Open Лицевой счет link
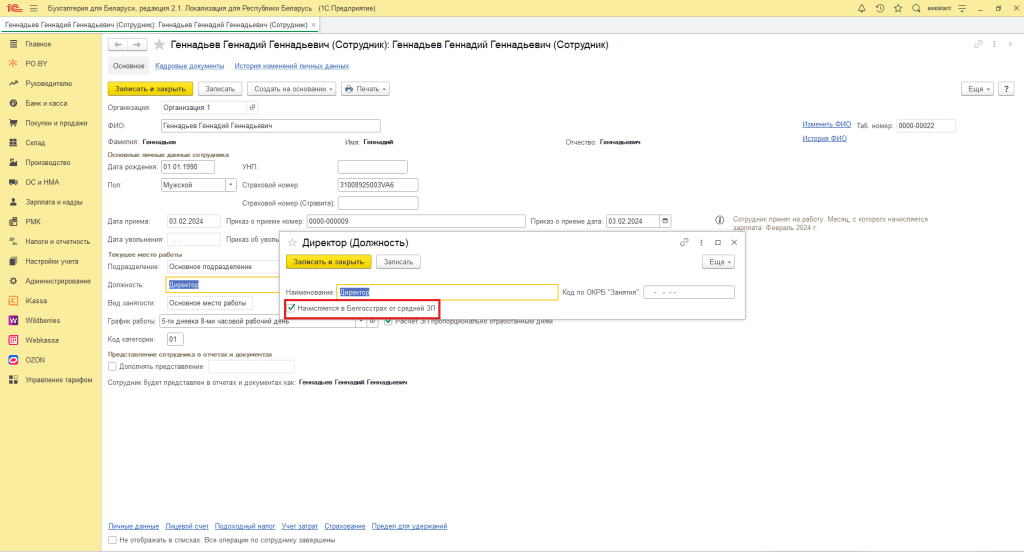This screenshot has width=1024, height=552. click(187, 526)
